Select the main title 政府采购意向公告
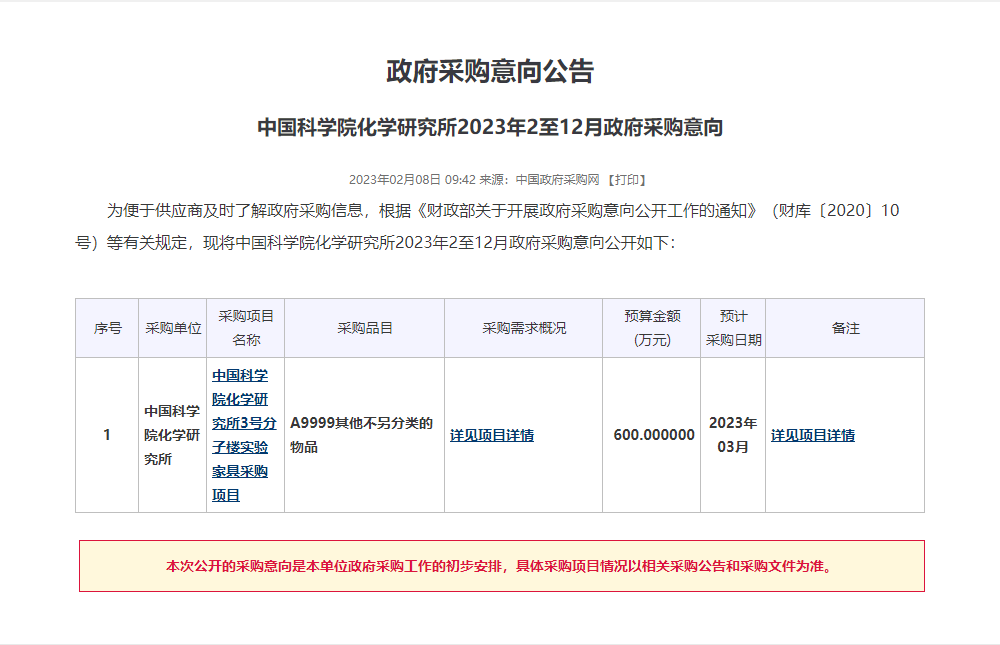This screenshot has width=1000, height=645. coord(490,71)
